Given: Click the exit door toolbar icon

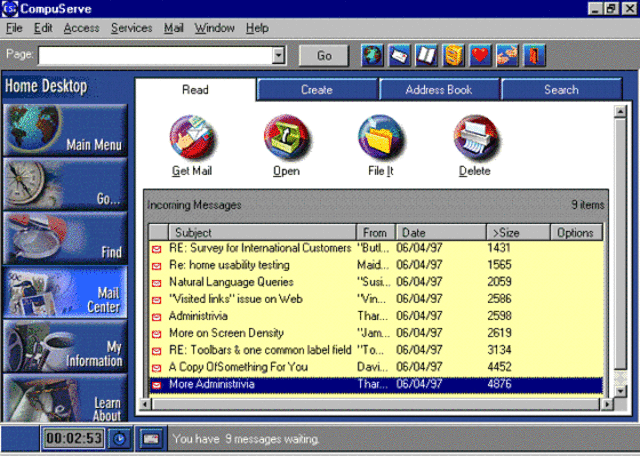Looking at the screenshot, I should [534, 55].
